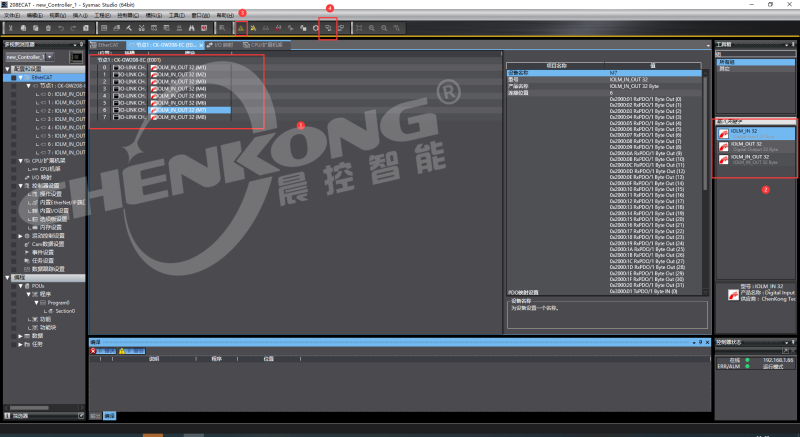Click the Zoom out magnifier icon
The width and height of the screenshot is (800, 437).
coord(384,28)
